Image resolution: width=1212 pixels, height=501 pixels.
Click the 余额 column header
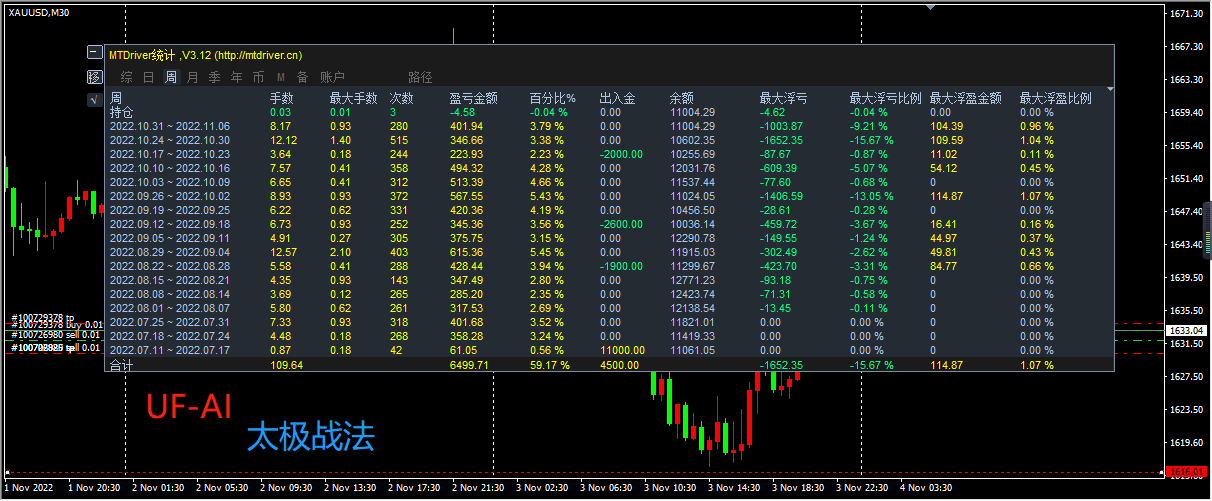[682, 98]
